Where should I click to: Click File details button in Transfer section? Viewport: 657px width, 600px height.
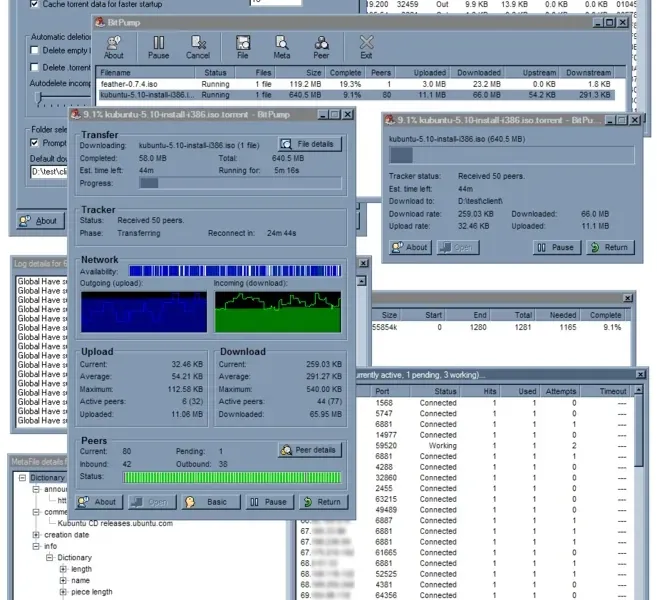310,144
